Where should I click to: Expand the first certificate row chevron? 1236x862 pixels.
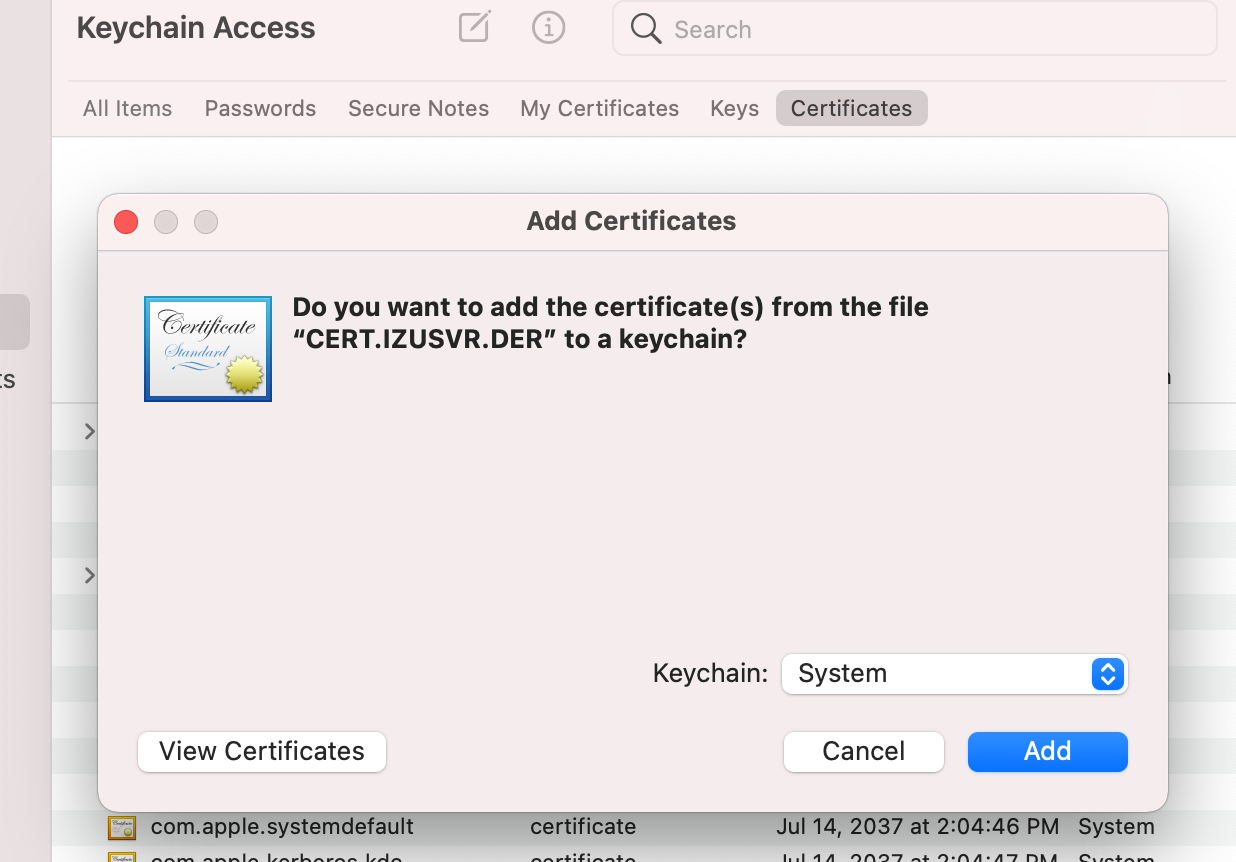click(x=90, y=431)
